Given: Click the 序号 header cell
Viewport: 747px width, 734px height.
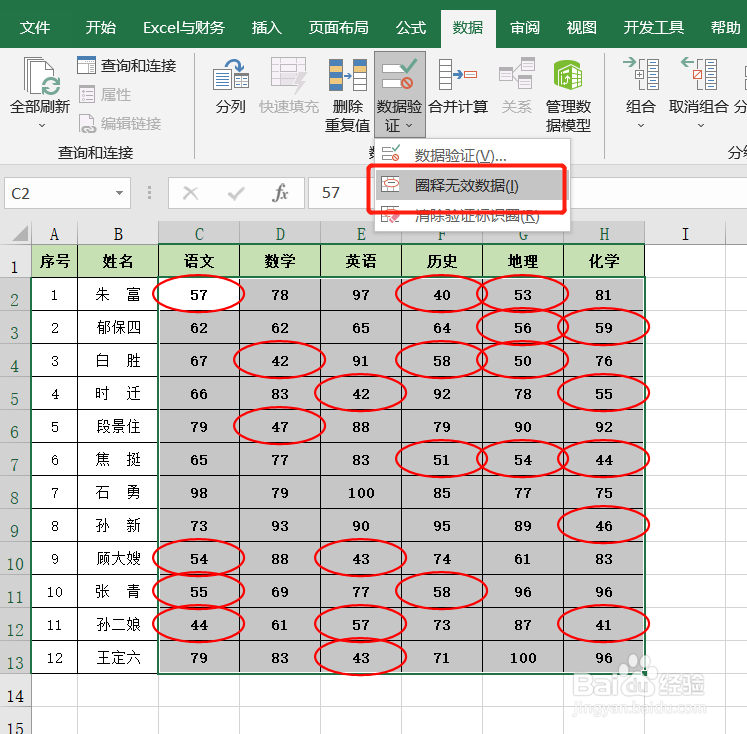Looking at the screenshot, I should point(55,261).
